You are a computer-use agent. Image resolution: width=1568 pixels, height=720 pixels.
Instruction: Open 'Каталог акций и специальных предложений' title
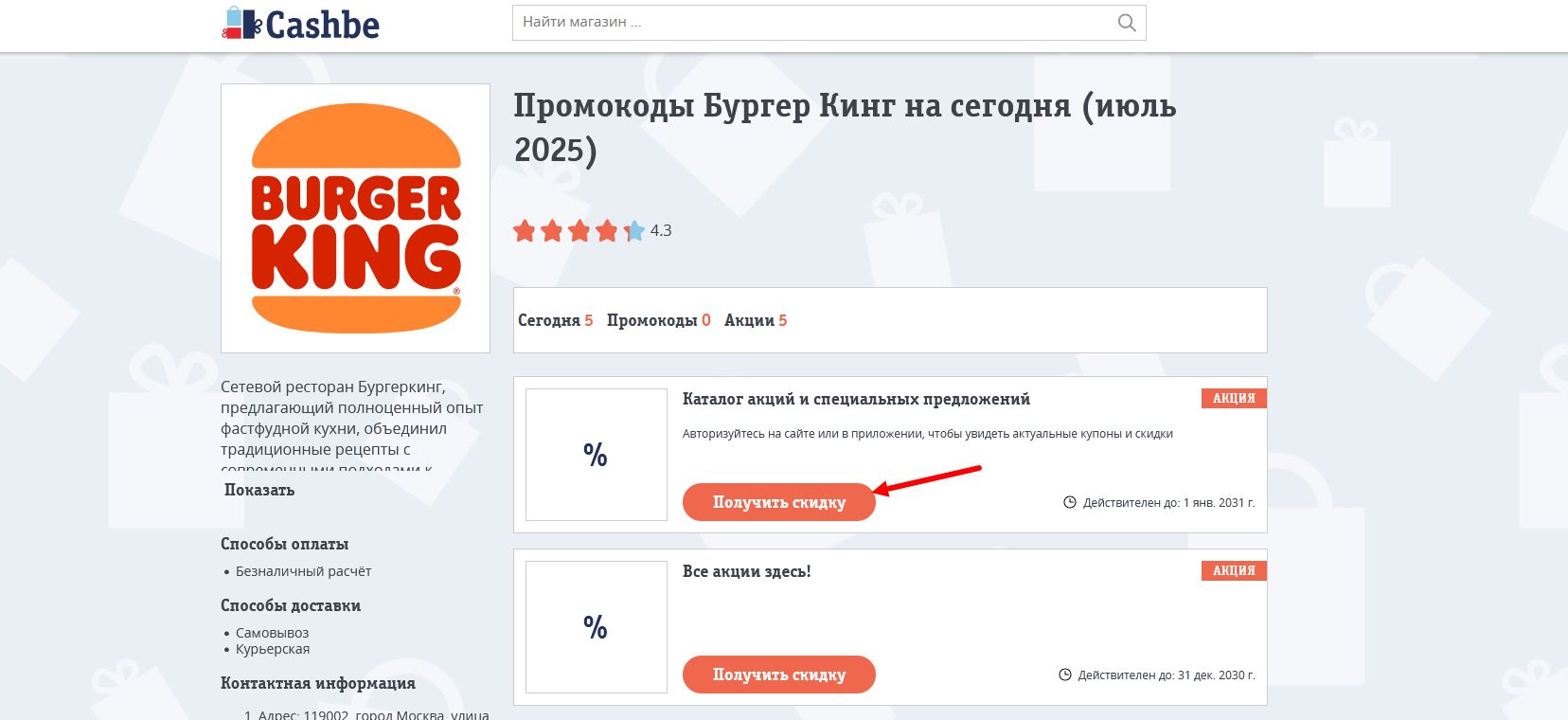point(856,399)
